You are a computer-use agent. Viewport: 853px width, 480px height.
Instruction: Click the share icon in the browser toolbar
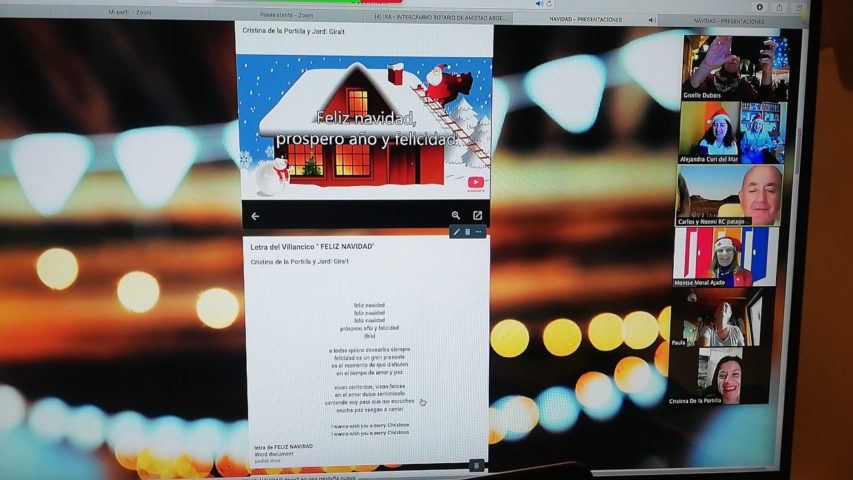tap(779, 7)
